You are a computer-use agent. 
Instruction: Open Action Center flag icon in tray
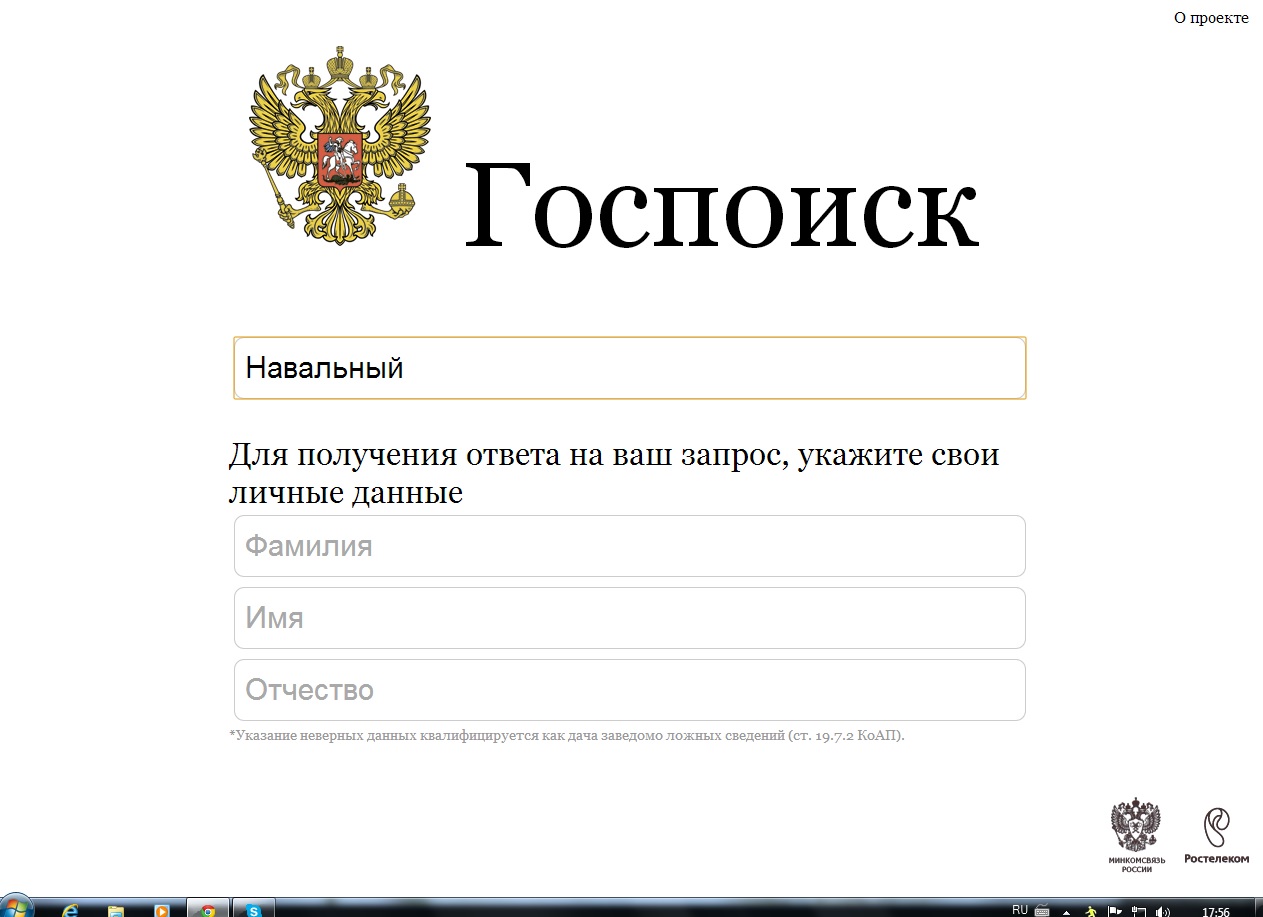1115,911
